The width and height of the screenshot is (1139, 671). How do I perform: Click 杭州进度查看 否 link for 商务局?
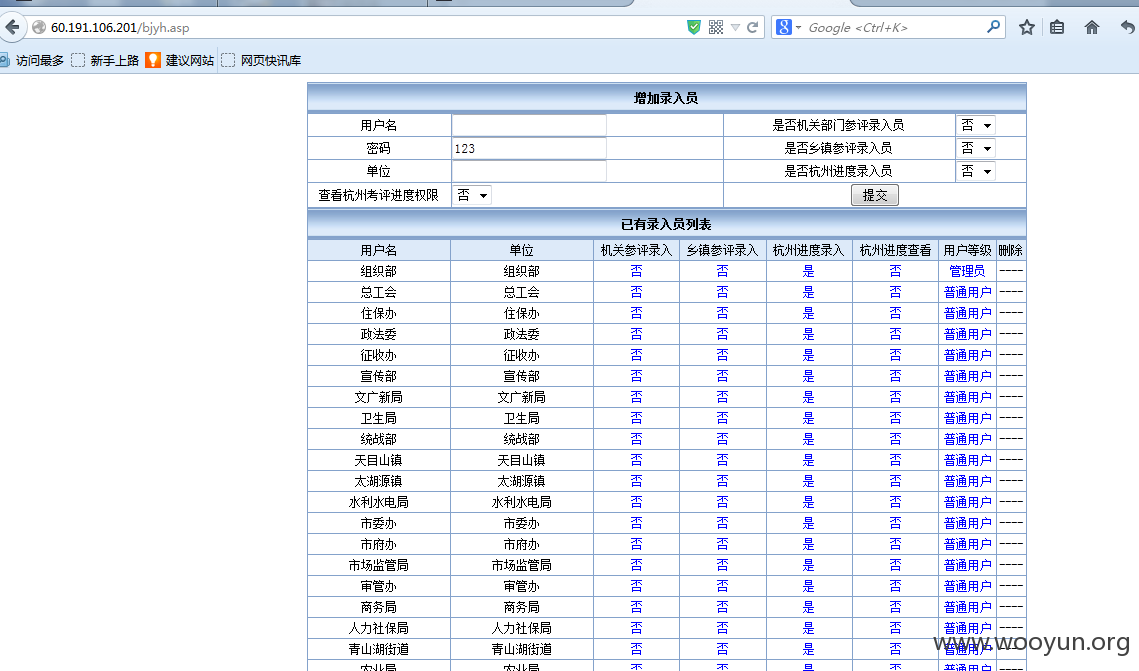pos(895,608)
